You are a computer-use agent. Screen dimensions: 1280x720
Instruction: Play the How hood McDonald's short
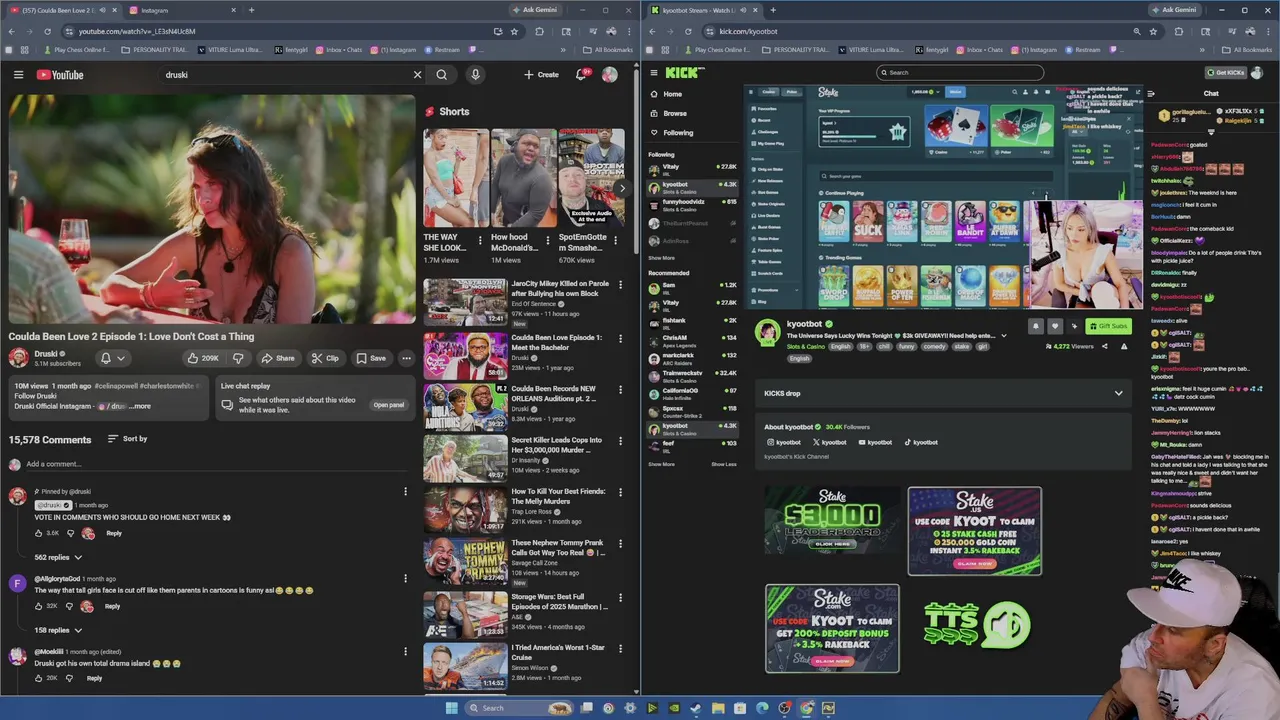click(523, 178)
